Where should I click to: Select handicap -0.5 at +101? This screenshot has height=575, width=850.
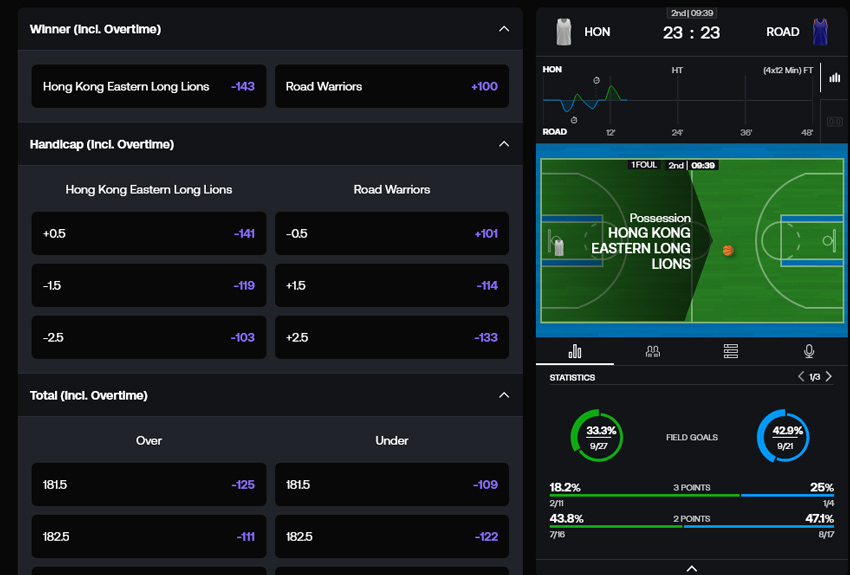pos(392,234)
